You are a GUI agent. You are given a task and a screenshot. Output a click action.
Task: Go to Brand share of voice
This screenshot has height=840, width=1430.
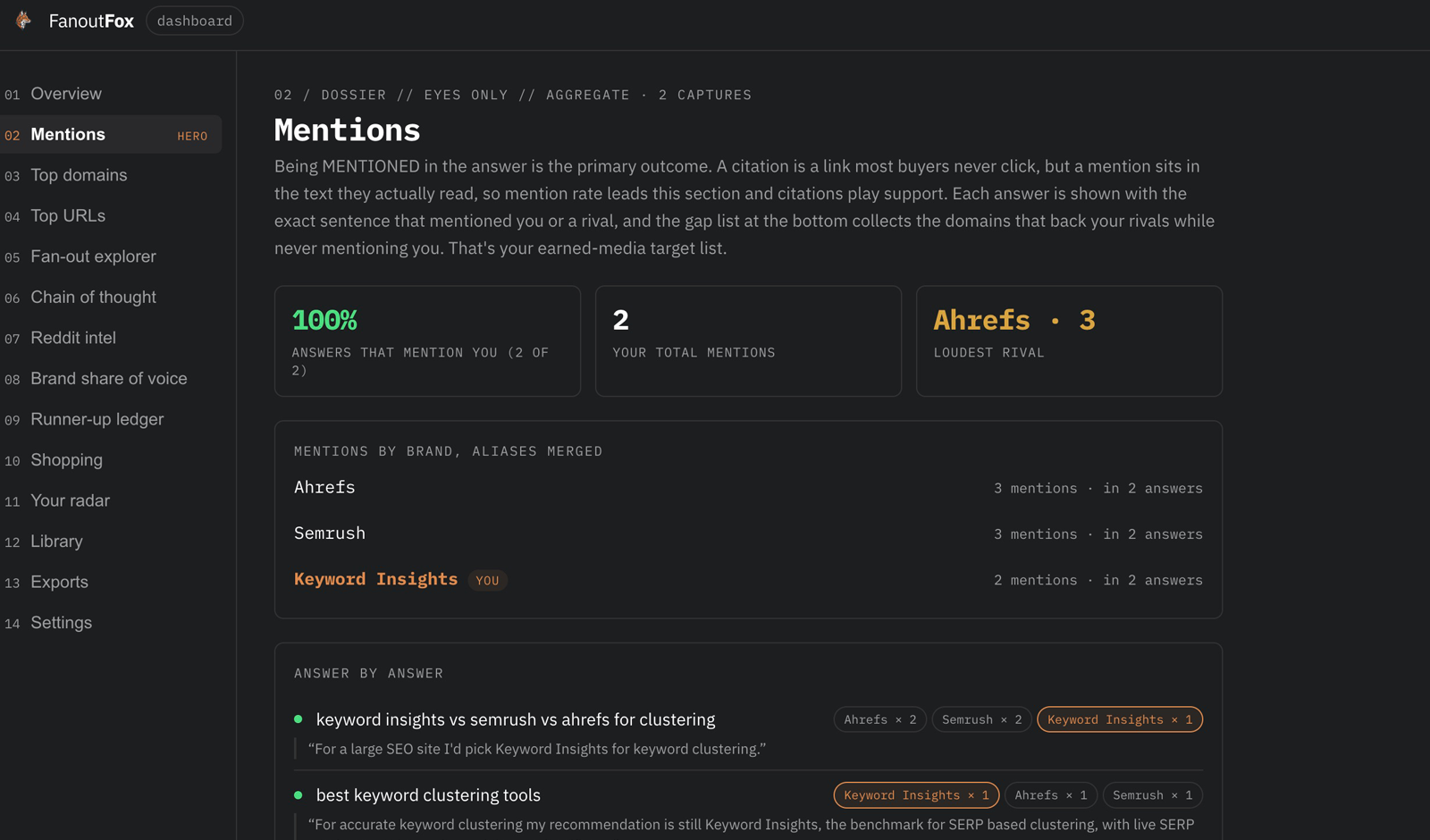tap(111, 378)
